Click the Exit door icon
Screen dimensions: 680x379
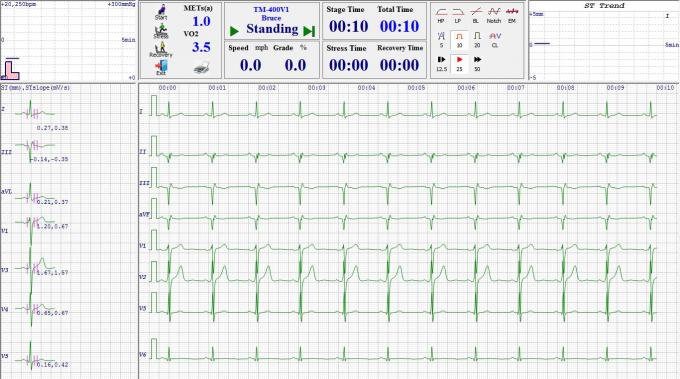tap(161, 68)
